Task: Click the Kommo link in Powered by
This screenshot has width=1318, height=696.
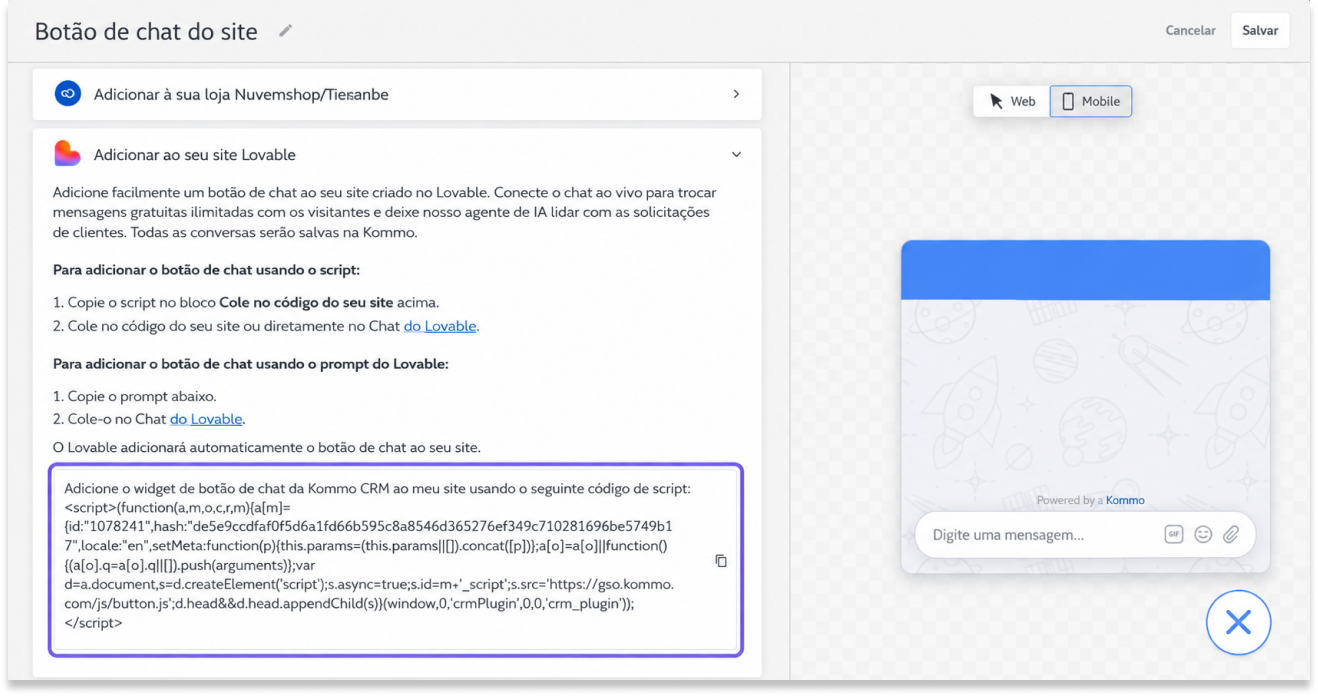Action: coord(1125,500)
